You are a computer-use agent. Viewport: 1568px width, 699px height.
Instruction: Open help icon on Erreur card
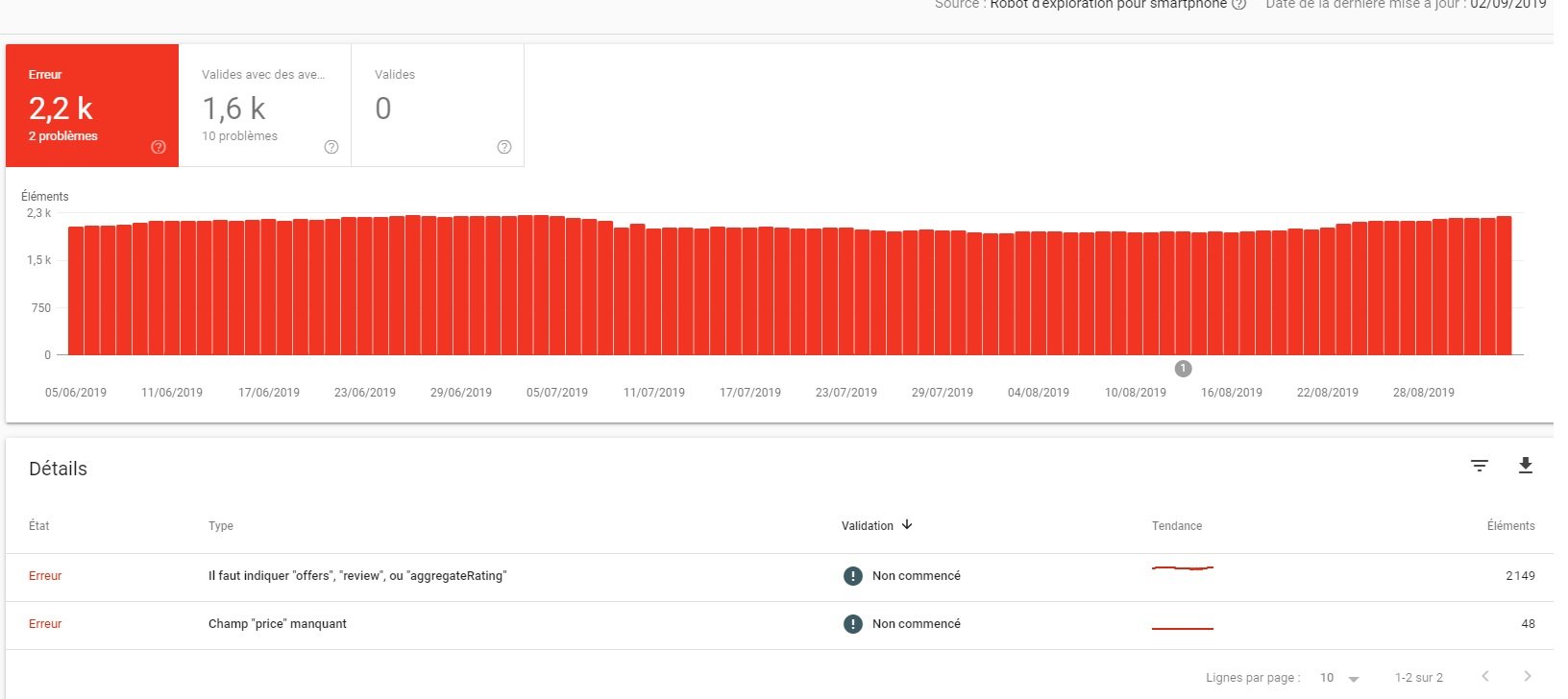pyautogui.click(x=159, y=147)
